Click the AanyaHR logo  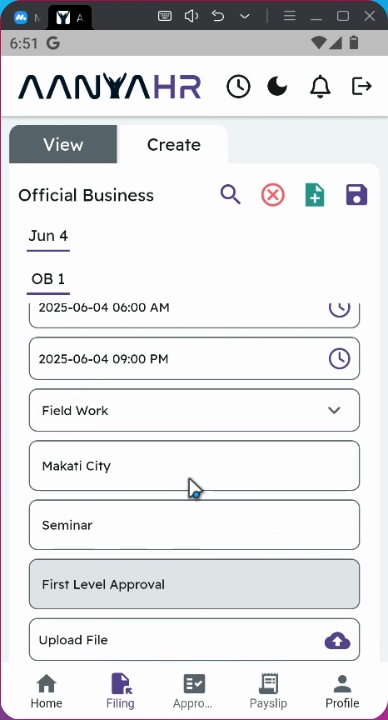109,87
